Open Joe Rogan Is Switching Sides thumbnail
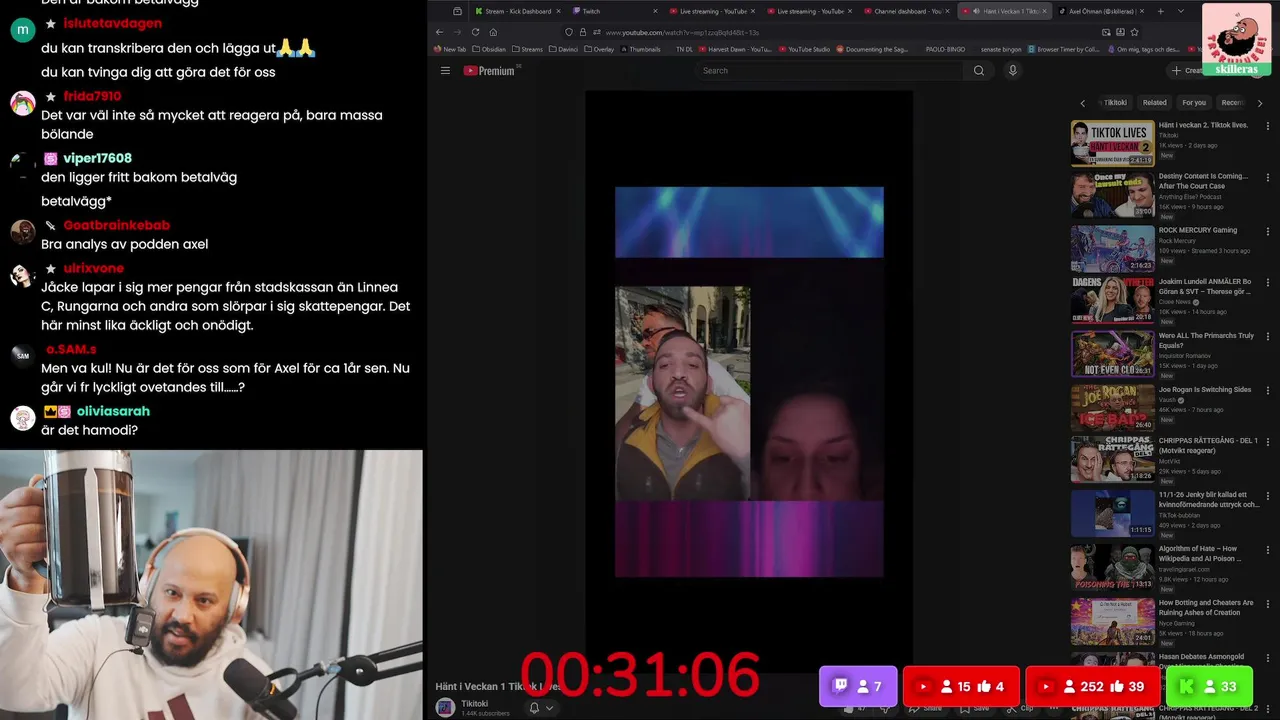This screenshot has height=720, width=1280. point(1112,408)
